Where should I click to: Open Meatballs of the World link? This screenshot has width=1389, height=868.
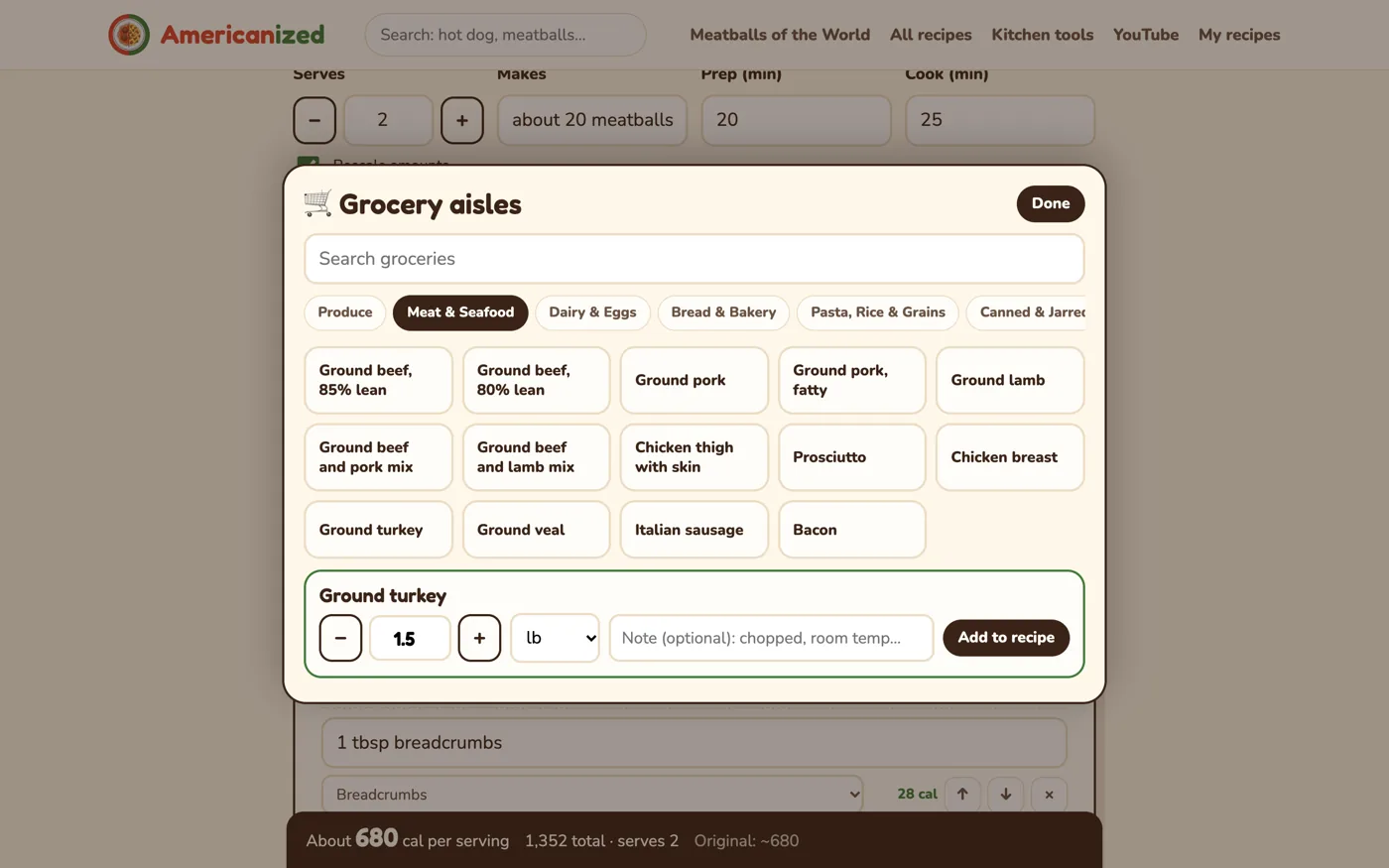[x=780, y=35]
